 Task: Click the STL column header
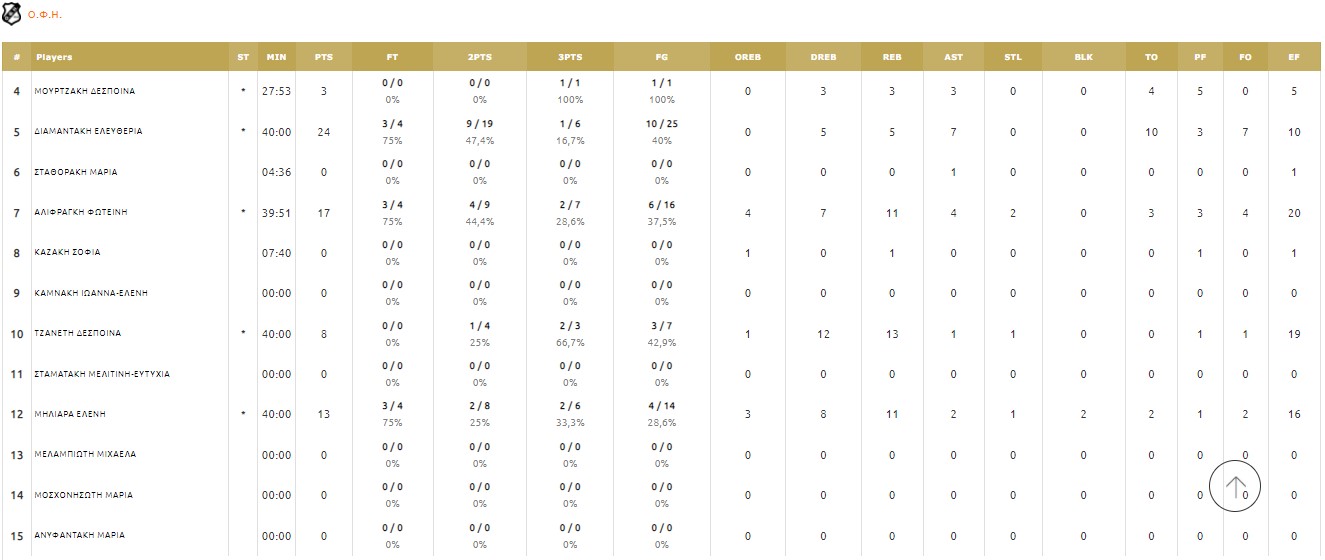point(1013,57)
